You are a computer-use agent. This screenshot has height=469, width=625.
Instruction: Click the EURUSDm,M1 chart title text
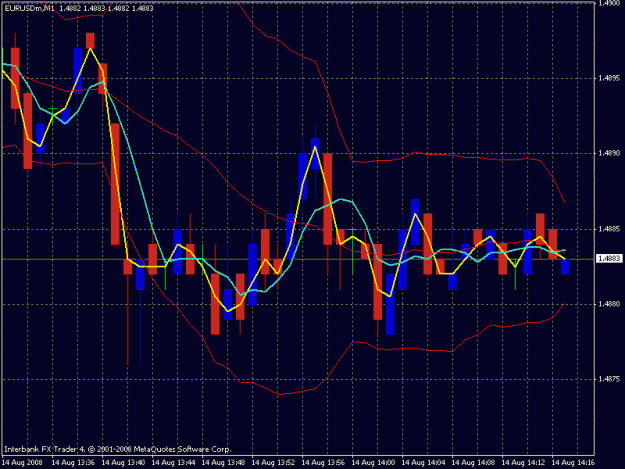pos(79,8)
